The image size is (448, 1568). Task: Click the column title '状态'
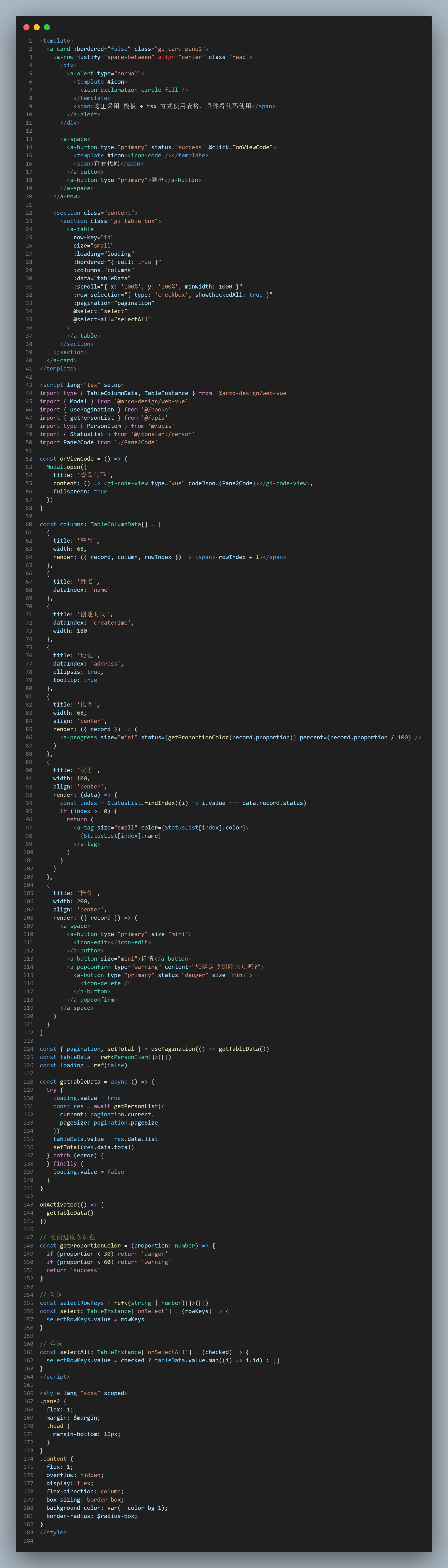(x=89, y=771)
